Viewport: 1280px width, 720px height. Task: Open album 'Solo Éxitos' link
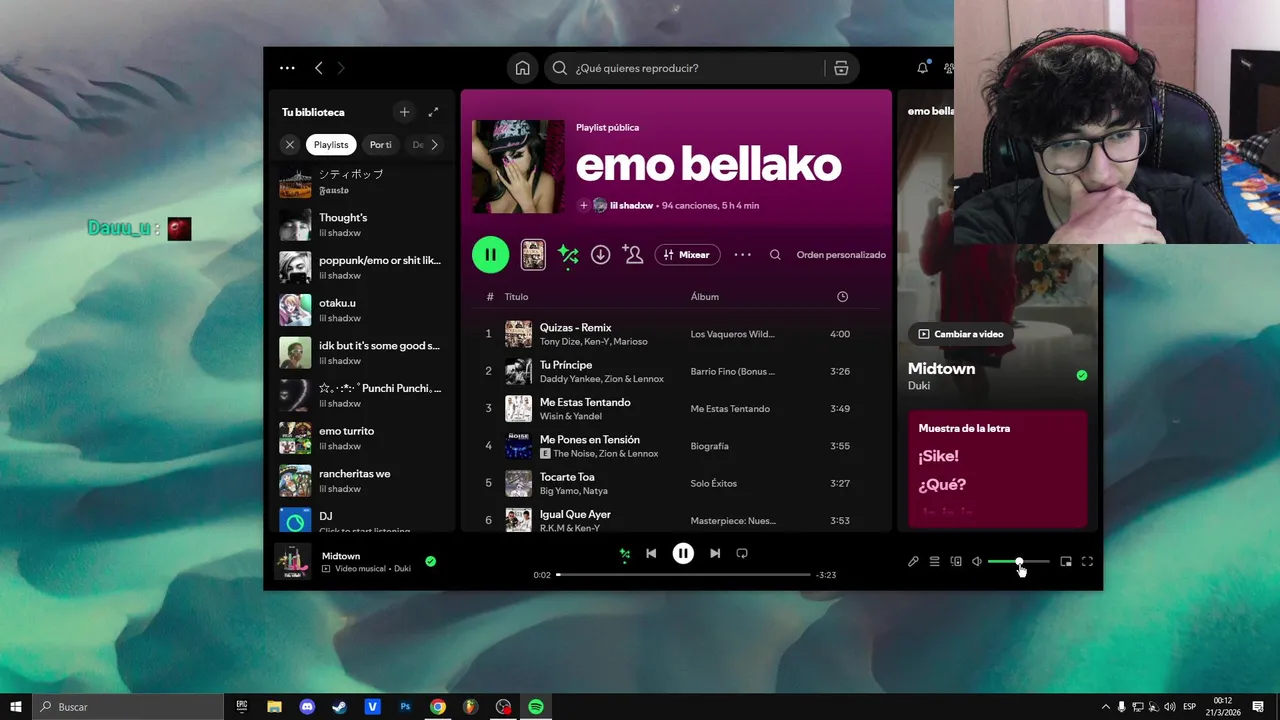click(713, 483)
